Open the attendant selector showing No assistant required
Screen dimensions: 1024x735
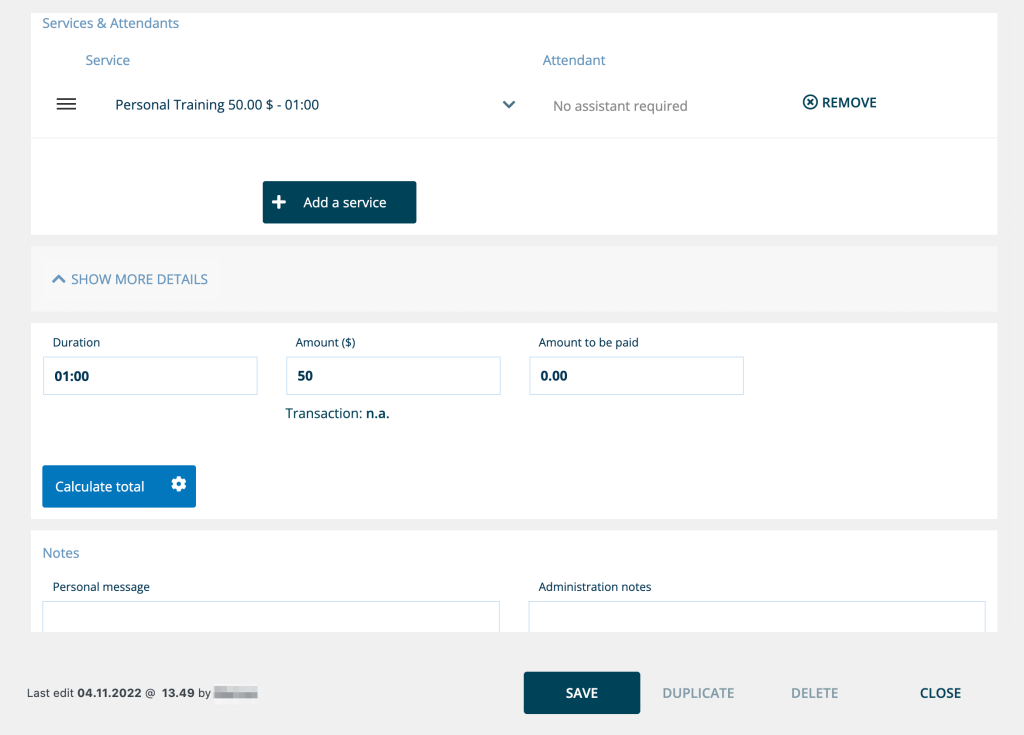620,106
